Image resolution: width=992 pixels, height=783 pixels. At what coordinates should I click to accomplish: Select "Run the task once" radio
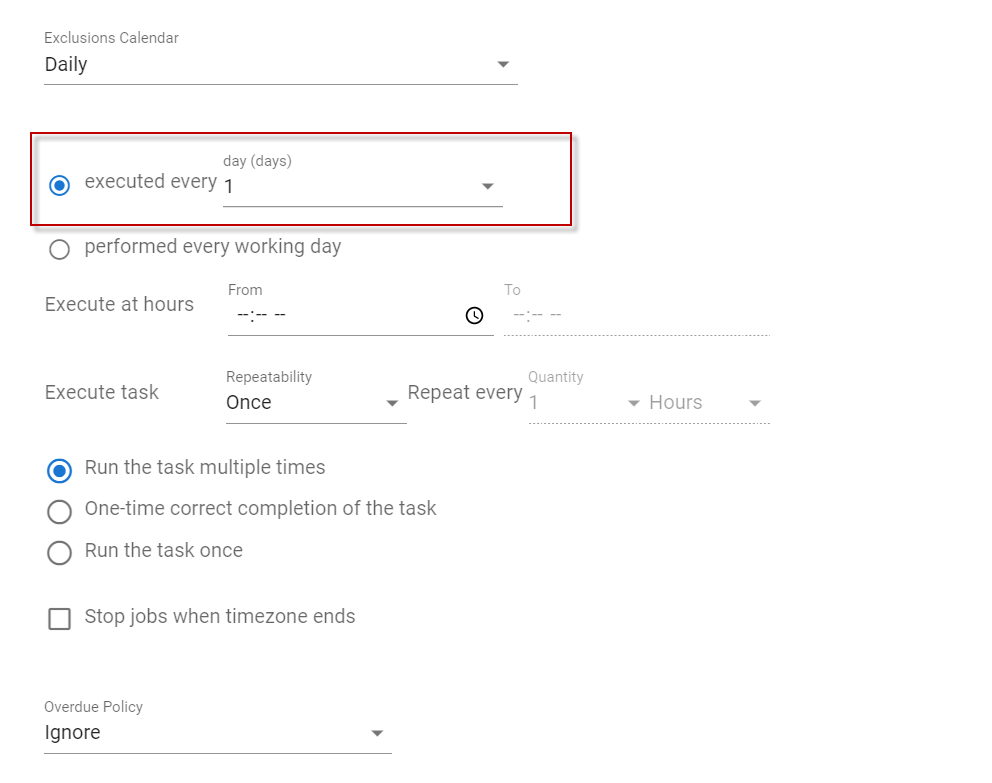[59, 553]
